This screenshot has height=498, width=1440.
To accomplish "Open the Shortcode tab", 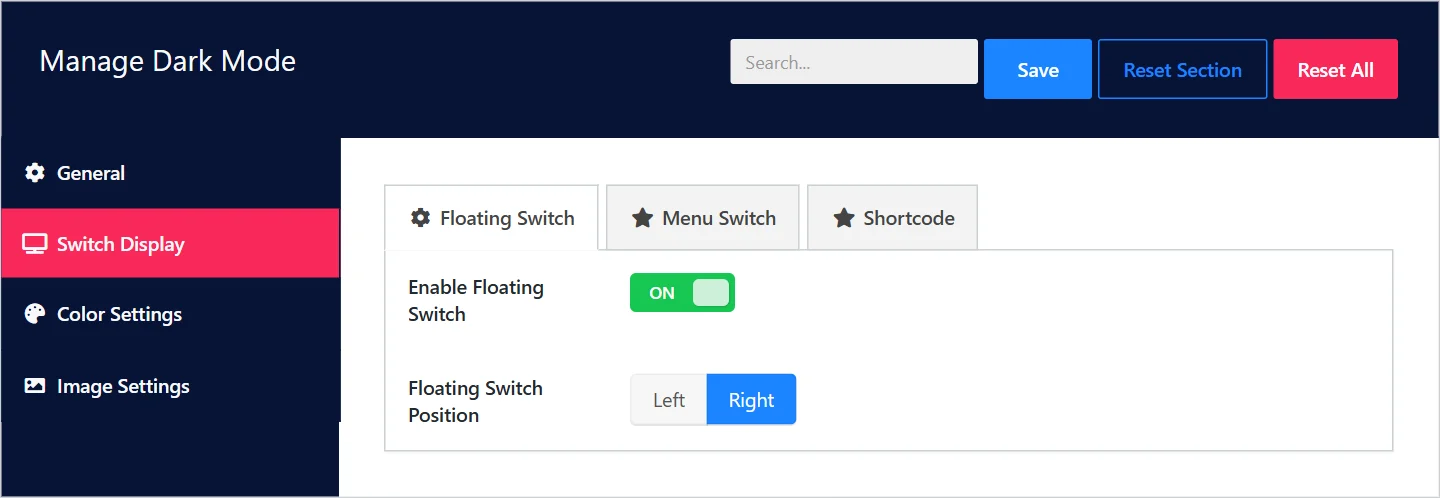I will 892,218.
